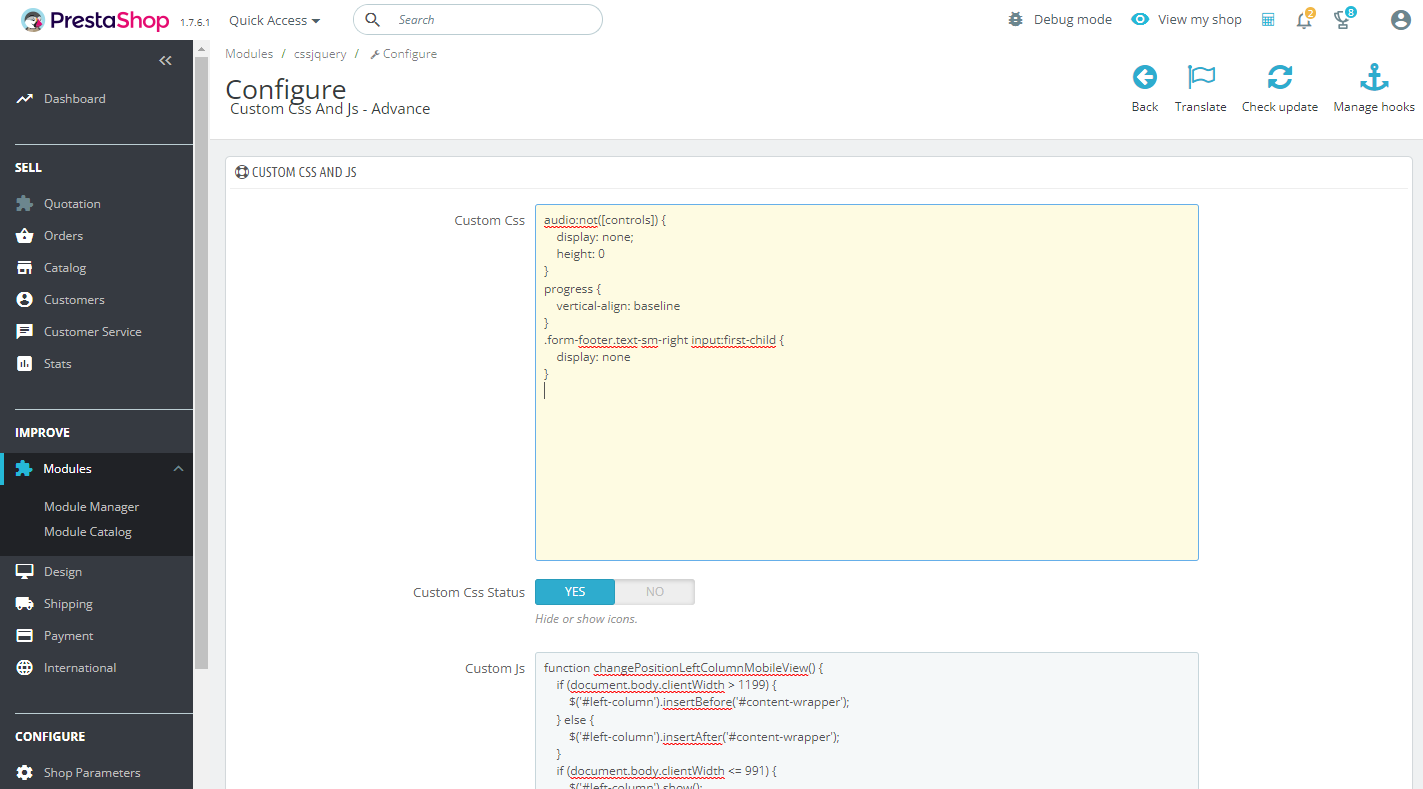This screenshot has height=789, width=1423.
Task: Open the trophy merchant expertise icon
Action: coord(1343,20)
